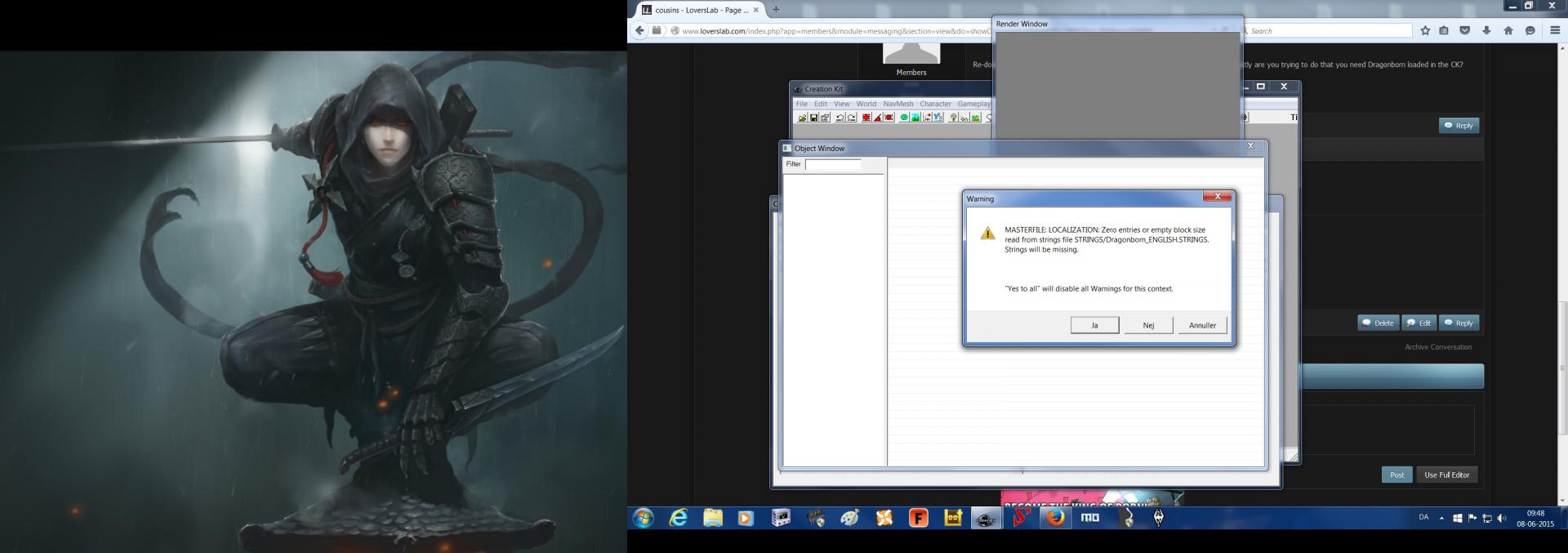The height and width of the screenshot is (553, 1568).
Task: Focus the Firefox Search box
Action: pos(1328,31)
